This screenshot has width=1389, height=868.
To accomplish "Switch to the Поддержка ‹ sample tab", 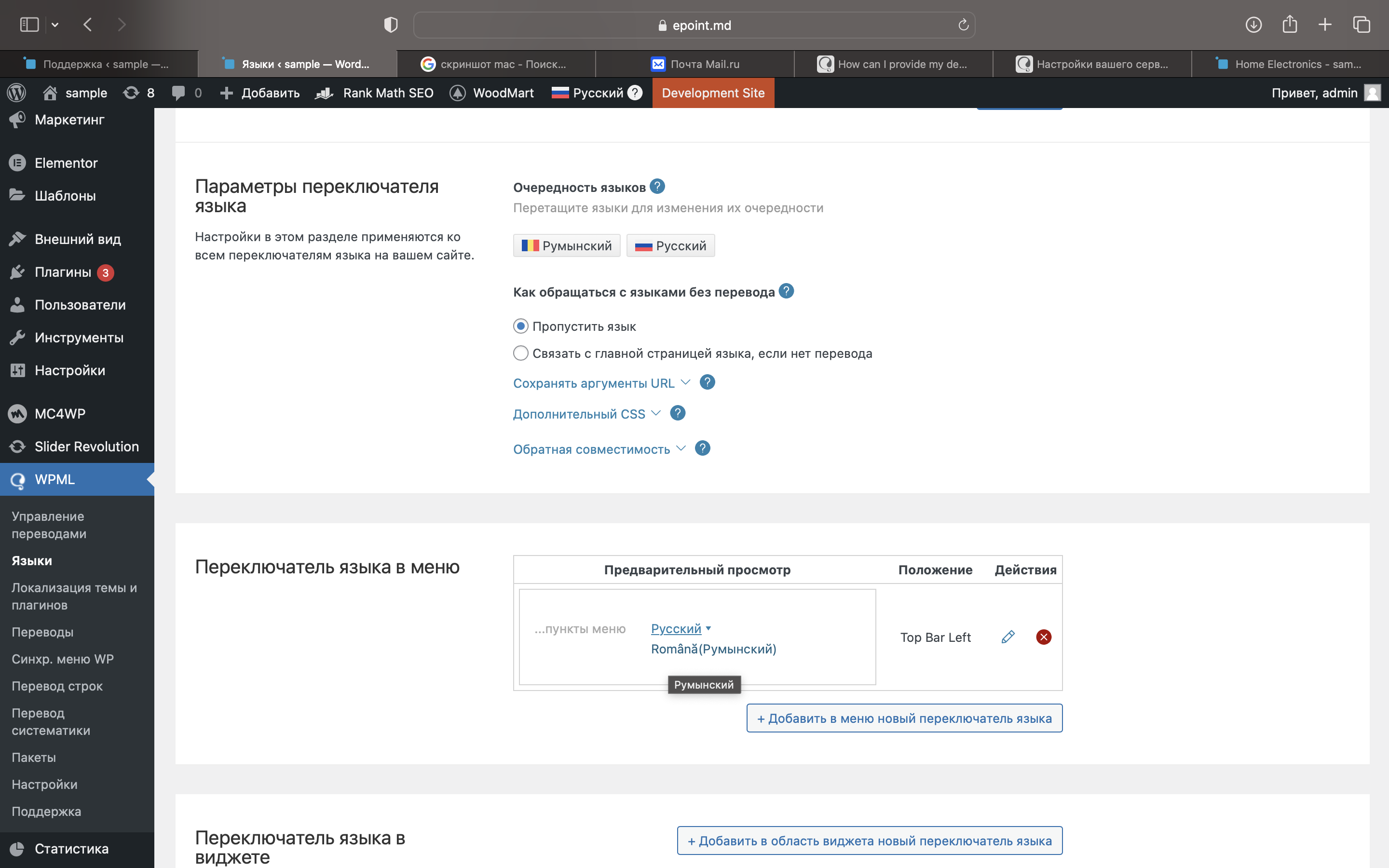I will pyautogui.click(x=99, y=64).
